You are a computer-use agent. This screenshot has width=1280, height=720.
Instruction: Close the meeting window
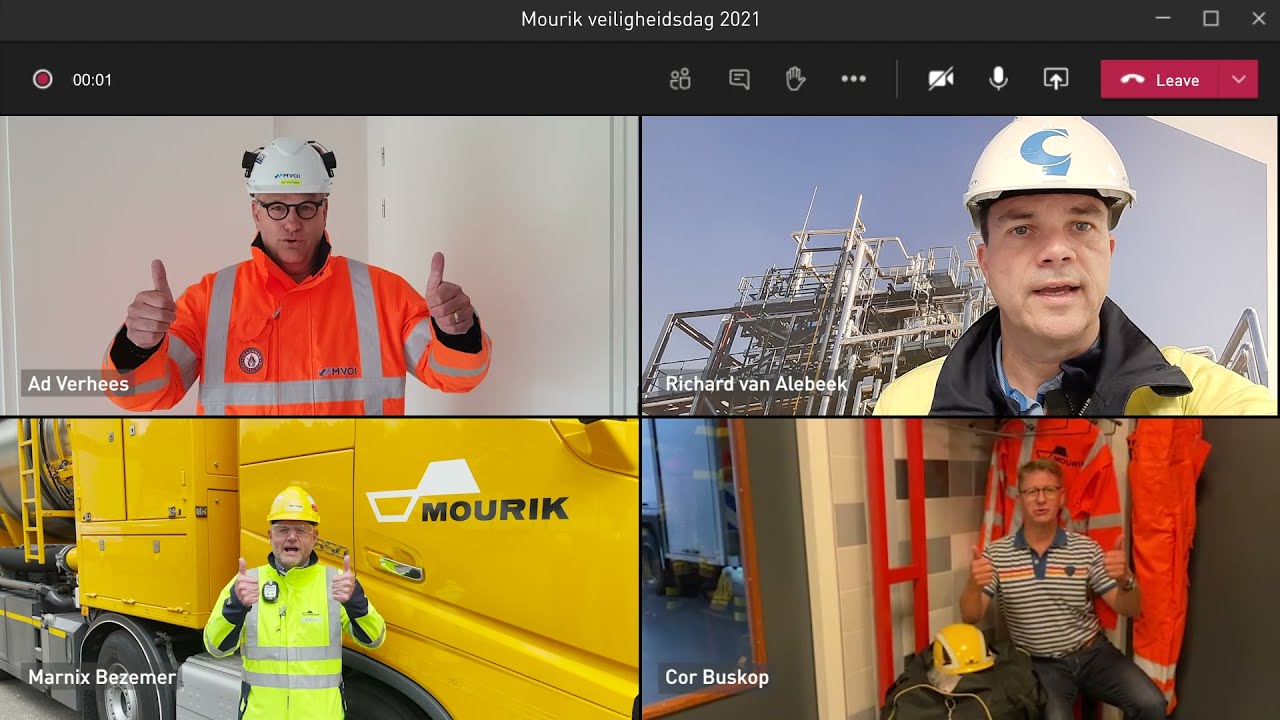1259,19
